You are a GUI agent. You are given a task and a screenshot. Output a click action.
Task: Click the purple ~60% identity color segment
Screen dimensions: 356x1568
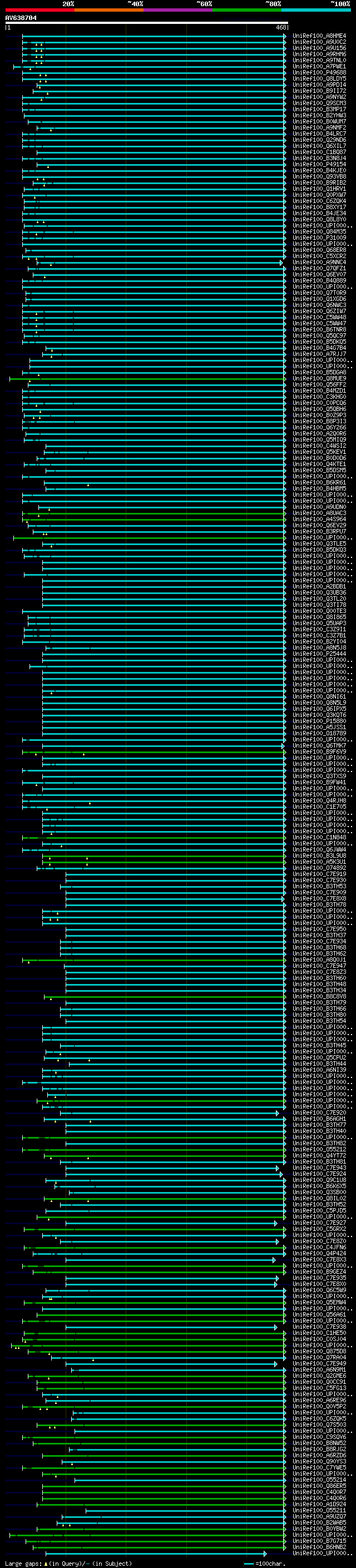tap(179, 10)
